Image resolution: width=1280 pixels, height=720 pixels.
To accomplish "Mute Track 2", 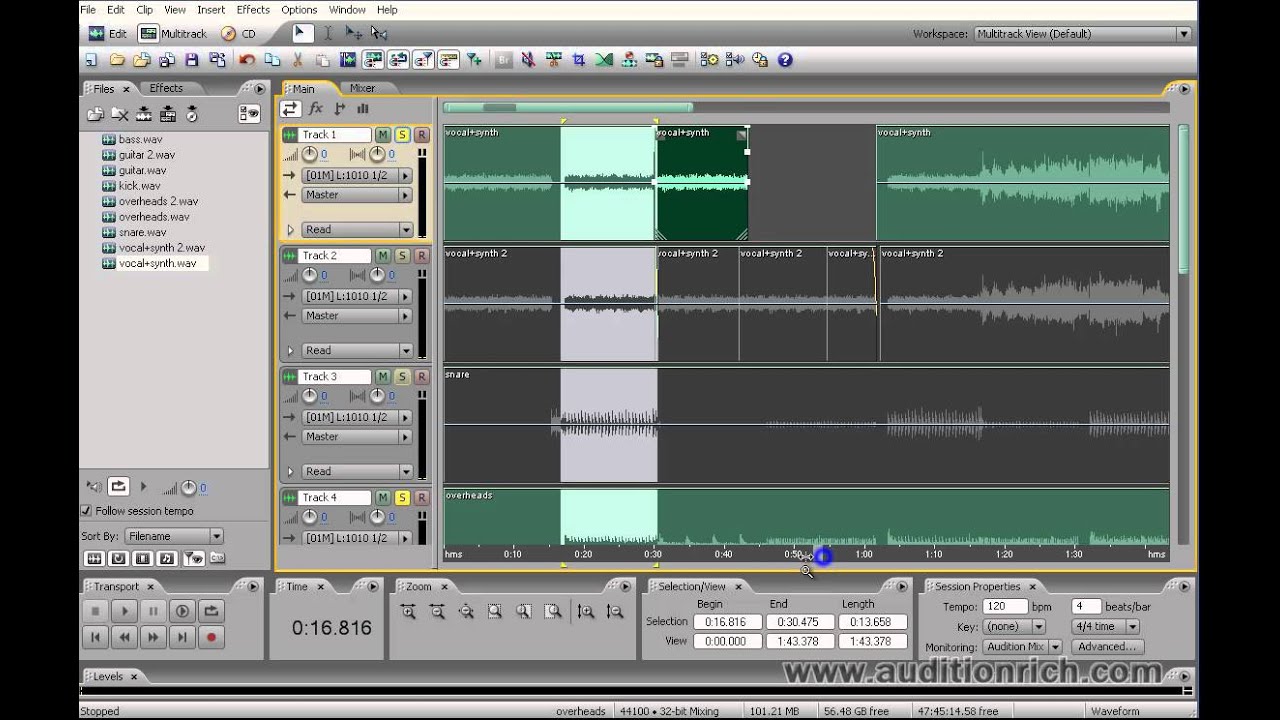I will click(383, 256).
